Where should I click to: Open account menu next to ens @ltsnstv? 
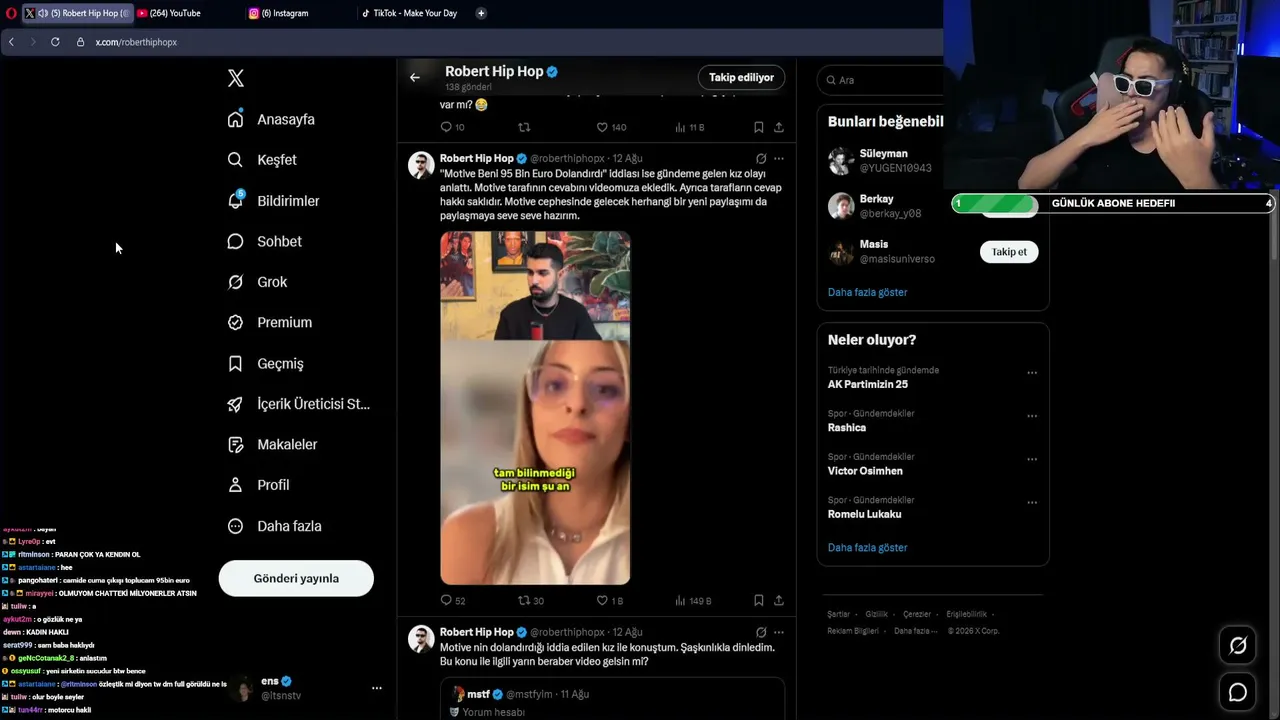point(376,688)
